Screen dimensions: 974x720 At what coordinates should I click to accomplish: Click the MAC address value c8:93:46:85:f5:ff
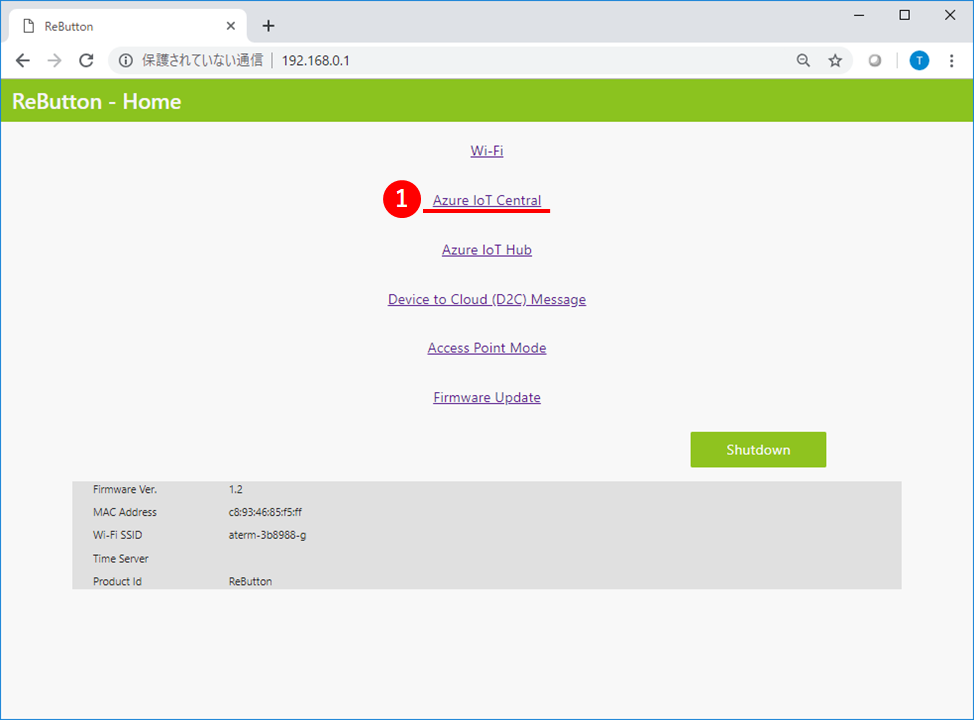coord(265,512)
